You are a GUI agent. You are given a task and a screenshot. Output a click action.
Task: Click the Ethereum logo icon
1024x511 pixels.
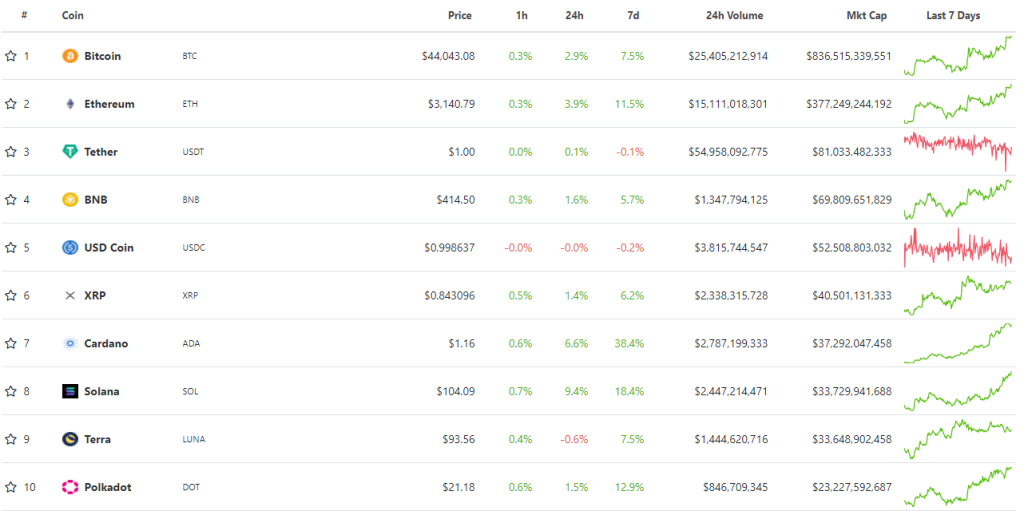[x=70, y=104]
